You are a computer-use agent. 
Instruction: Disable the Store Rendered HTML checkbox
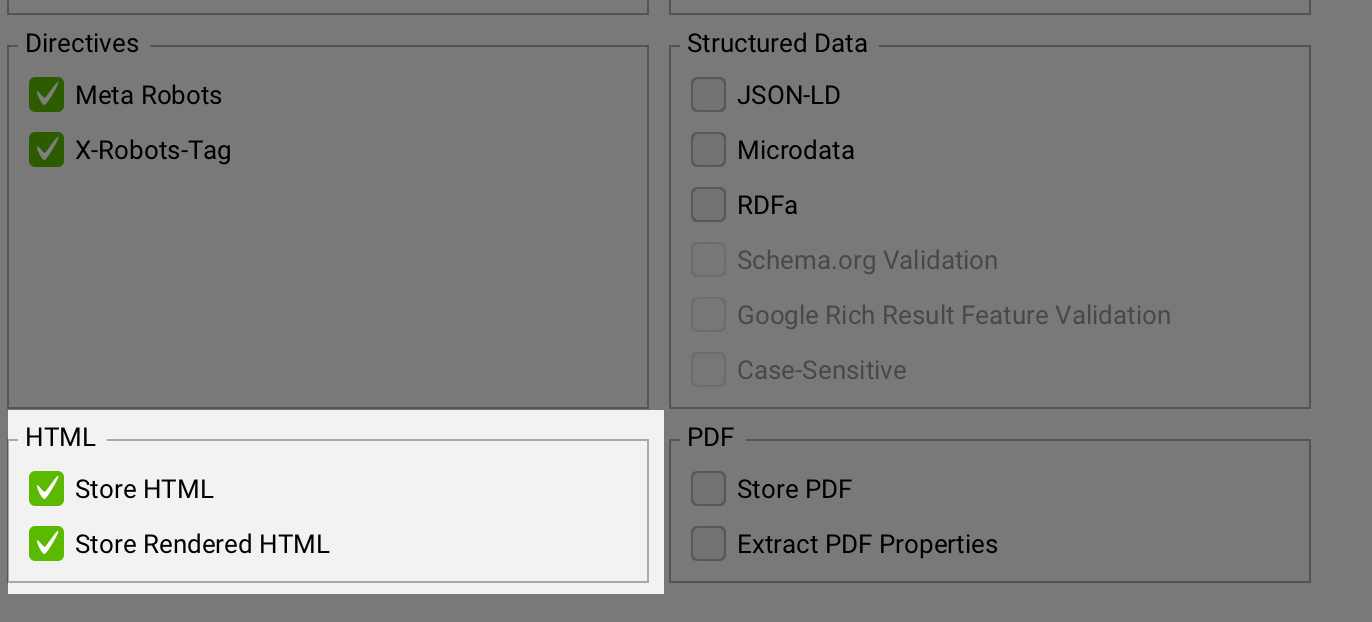coord(46,544)
